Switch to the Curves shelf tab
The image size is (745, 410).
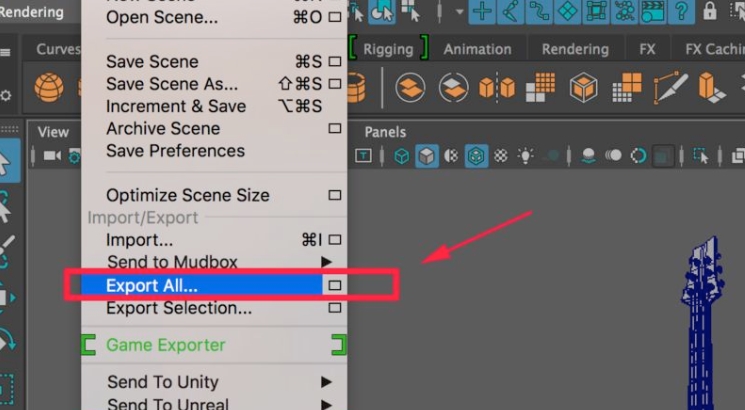pyautogui.click(x=58, y=49)
